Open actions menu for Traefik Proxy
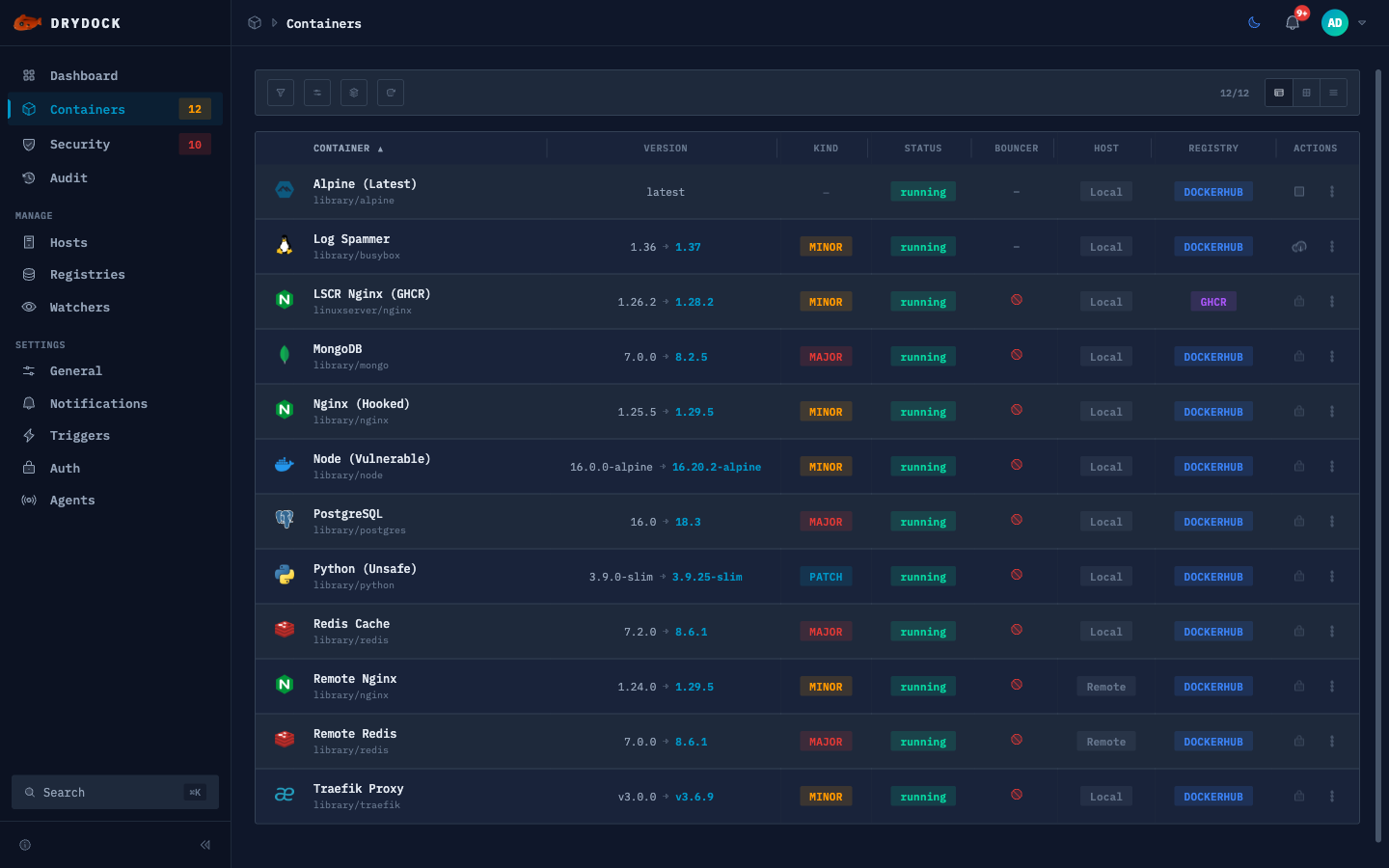The height and width of the screenshot is (868, 1389). [x=1332, y=797]
